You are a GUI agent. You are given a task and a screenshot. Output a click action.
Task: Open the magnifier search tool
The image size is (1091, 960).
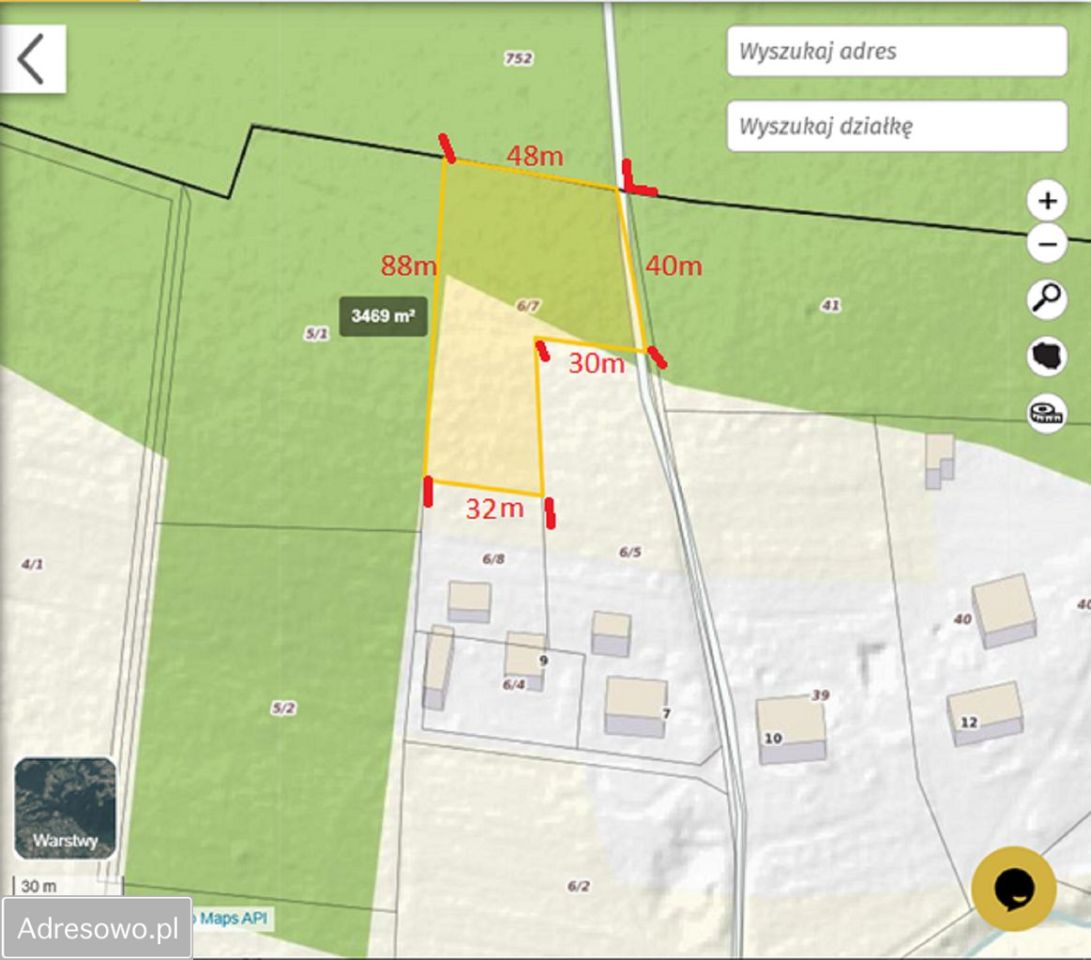coord(1047,299)
